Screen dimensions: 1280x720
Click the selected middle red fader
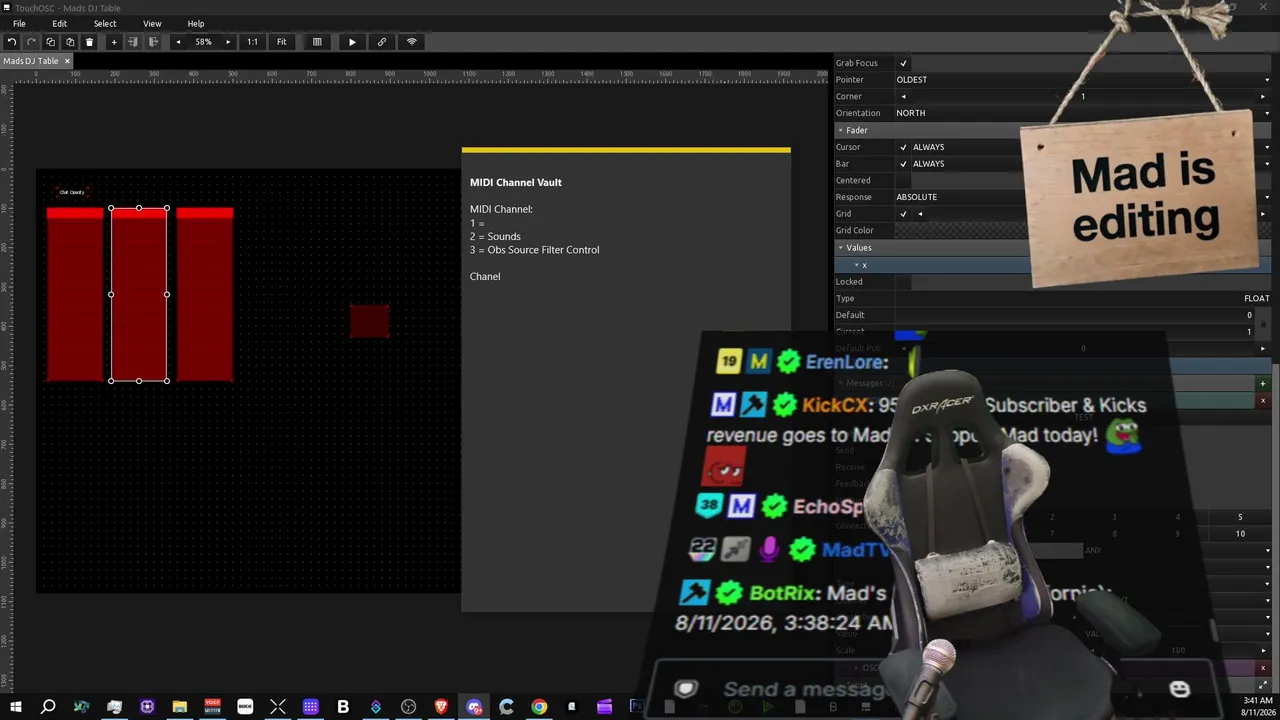139,294
